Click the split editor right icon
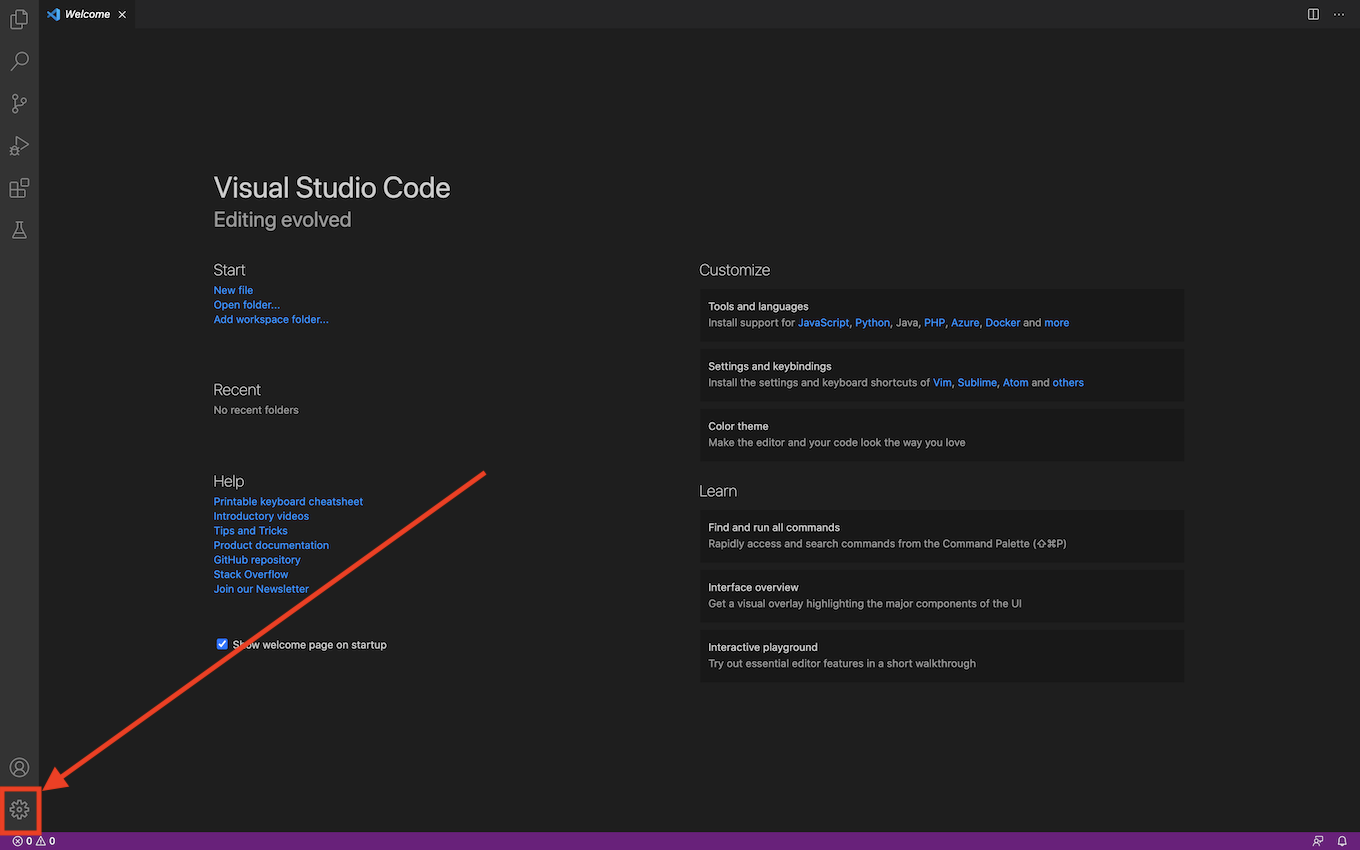 (x=1313, y=14)
